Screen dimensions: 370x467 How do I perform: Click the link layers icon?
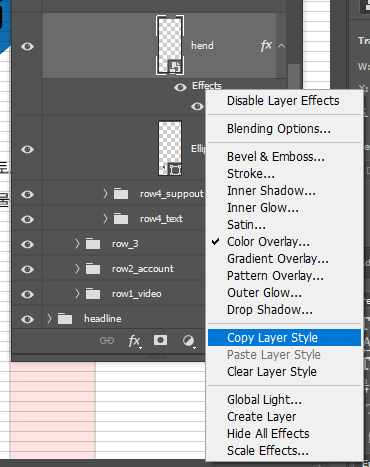[x=107, y=341]
